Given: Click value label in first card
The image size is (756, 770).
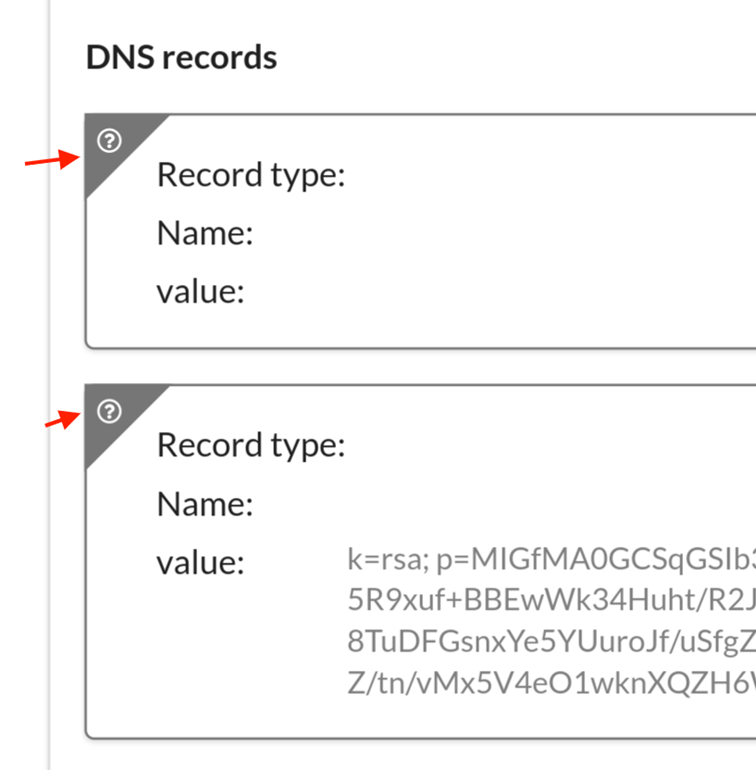Looking at the screenshot, I should point(200,292).
